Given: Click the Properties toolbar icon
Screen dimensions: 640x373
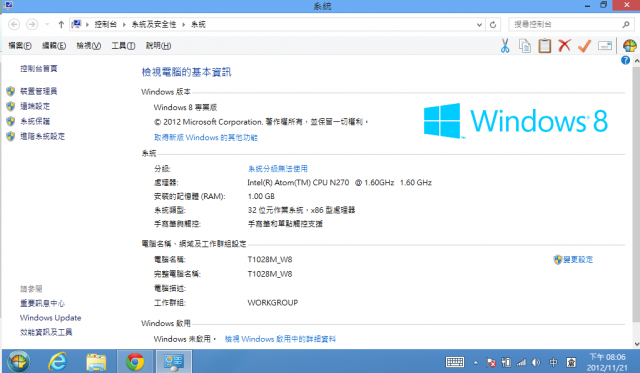Looking at the screenshot, I should tap(605, 46).
